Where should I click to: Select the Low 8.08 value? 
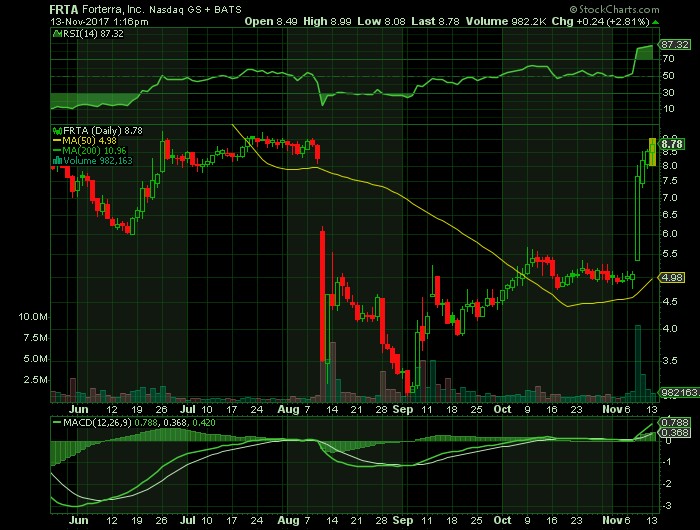point(381,21)
